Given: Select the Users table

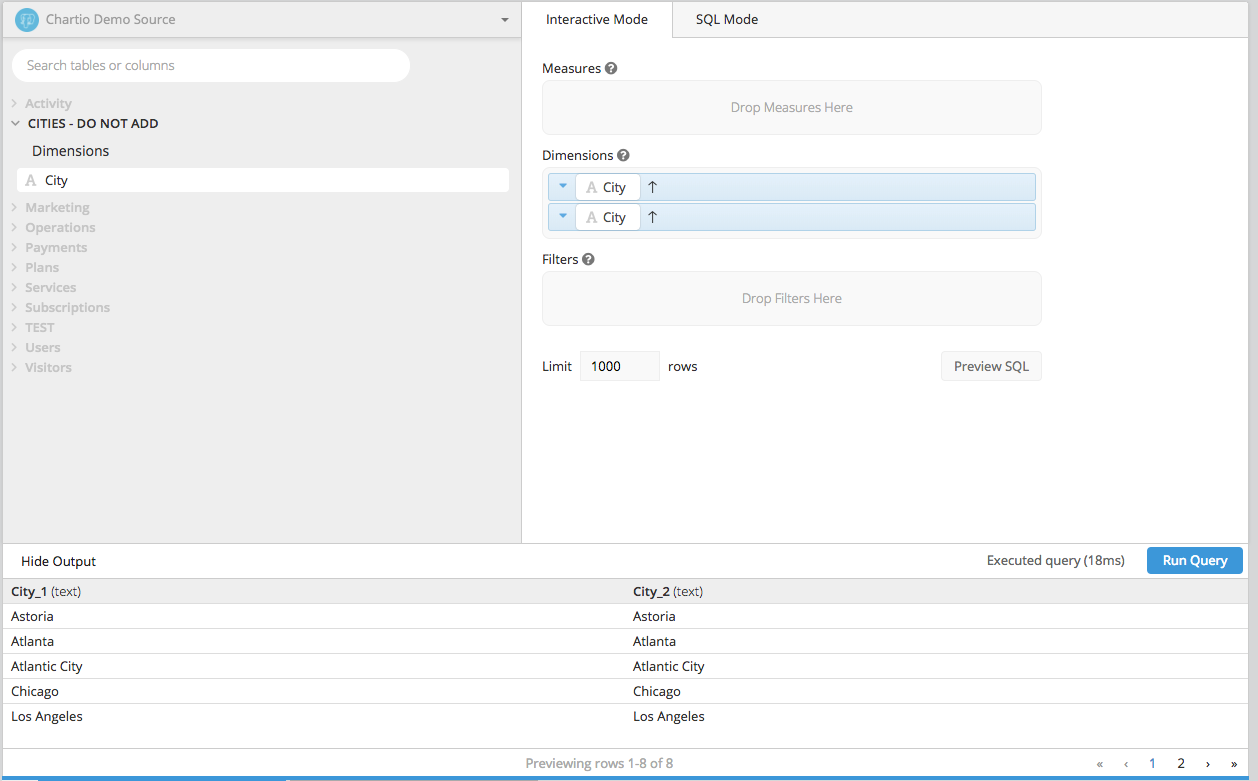Looking at the screenshot, I should 43,348.
